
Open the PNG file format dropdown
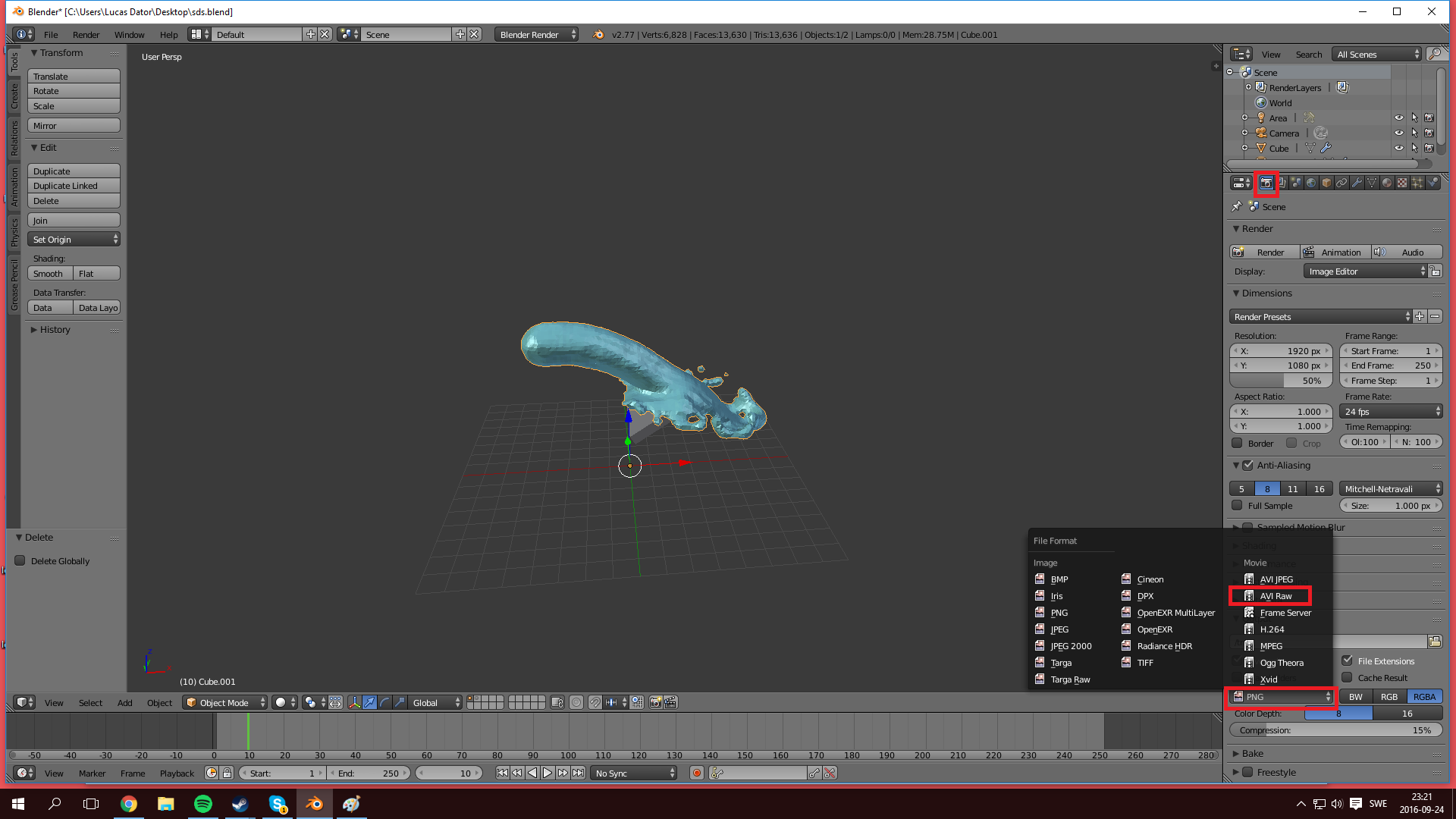(x=1281, y=696)
